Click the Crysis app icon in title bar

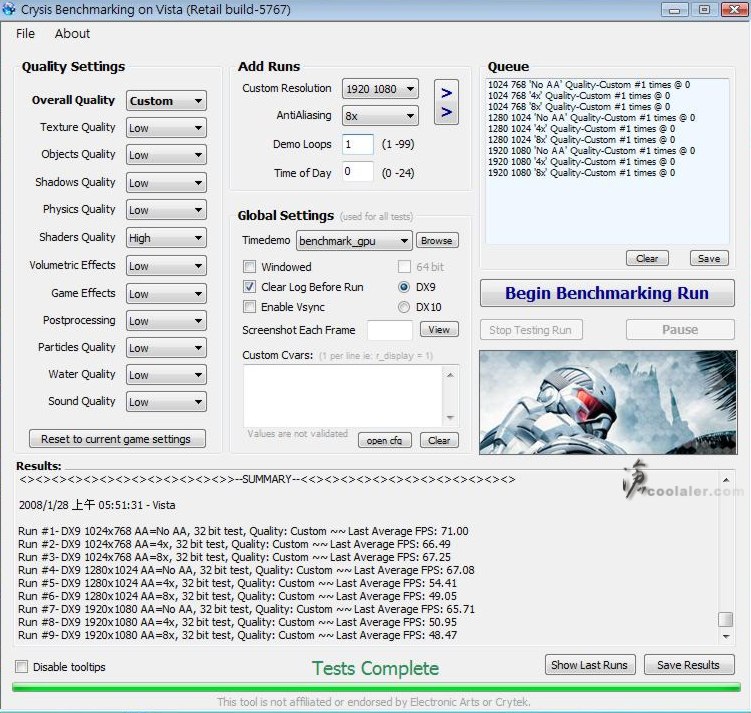(9, 9)
